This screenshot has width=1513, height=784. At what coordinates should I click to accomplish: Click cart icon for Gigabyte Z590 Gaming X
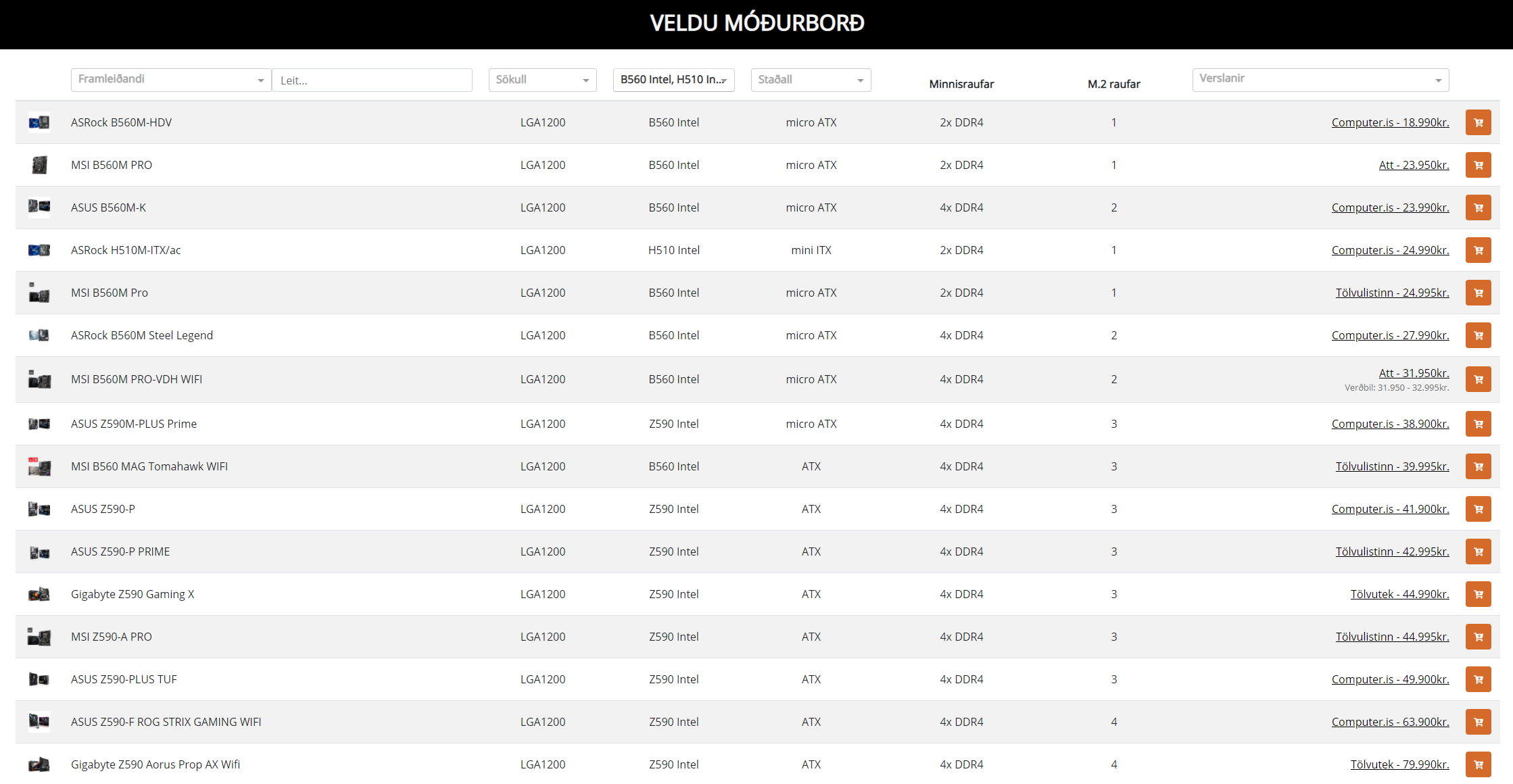coord(1478,594)
